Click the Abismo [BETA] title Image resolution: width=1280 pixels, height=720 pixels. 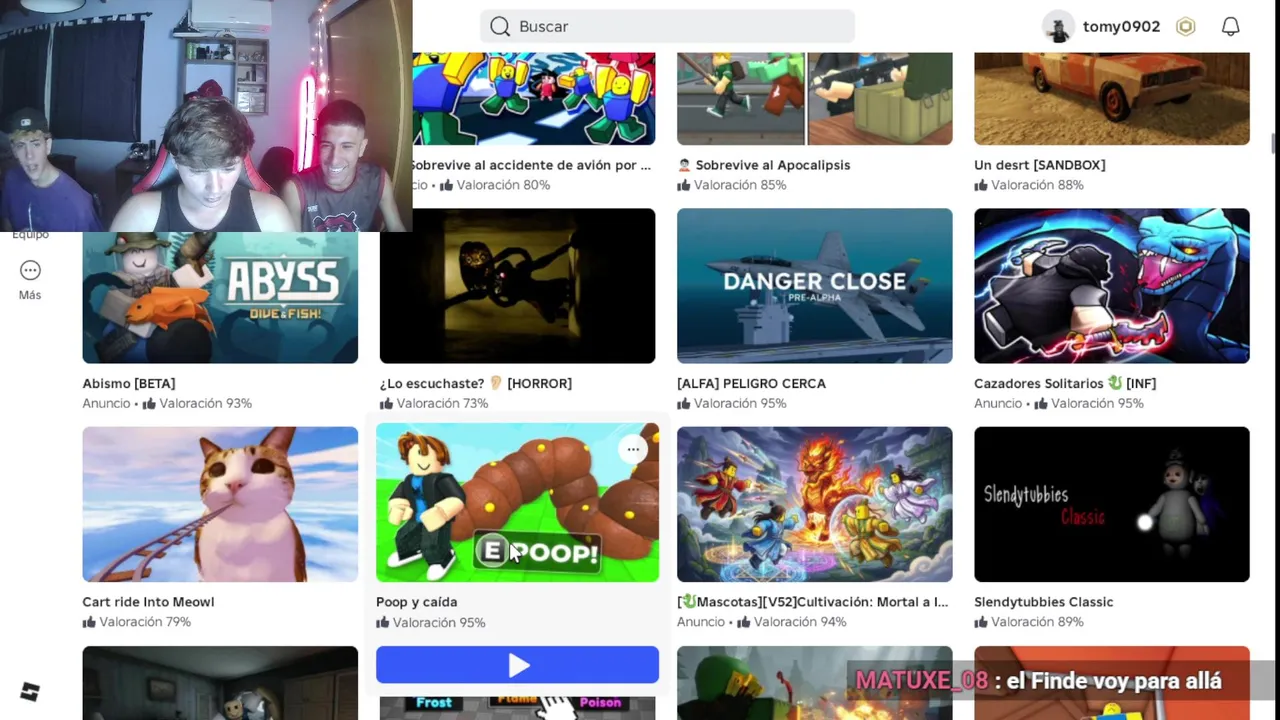(x=129, y=383)
